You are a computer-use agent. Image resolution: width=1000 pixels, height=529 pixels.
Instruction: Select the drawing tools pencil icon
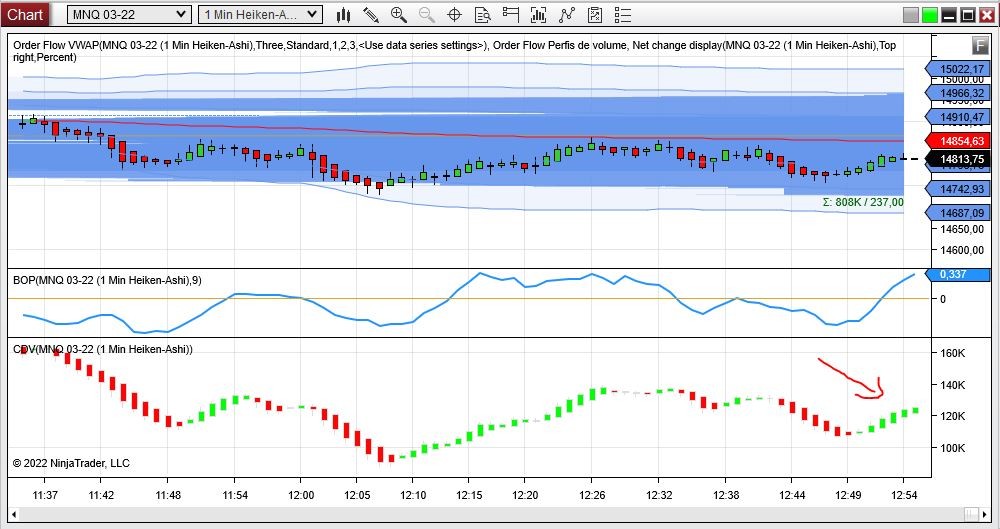click(x=371, y=15)
